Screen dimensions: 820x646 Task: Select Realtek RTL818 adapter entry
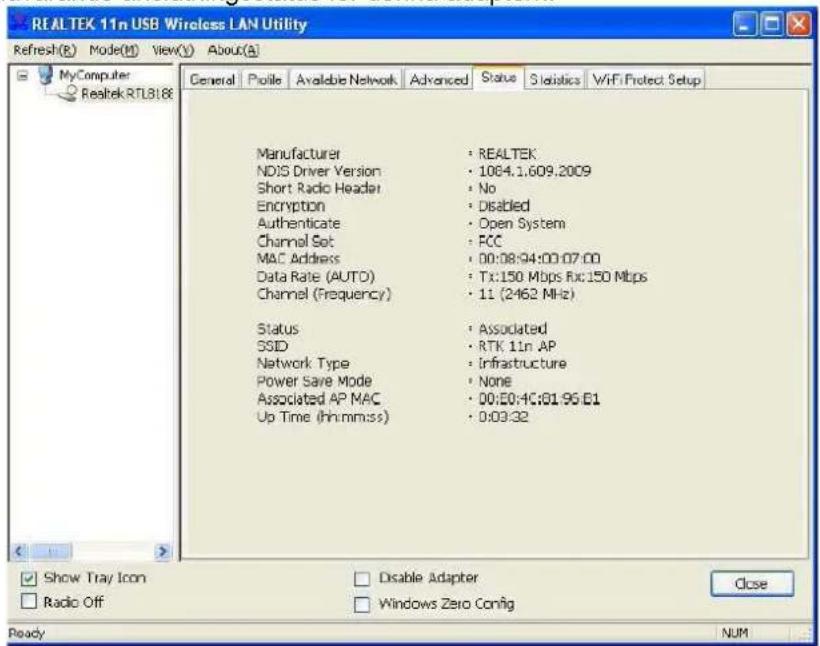pos(127,94)
